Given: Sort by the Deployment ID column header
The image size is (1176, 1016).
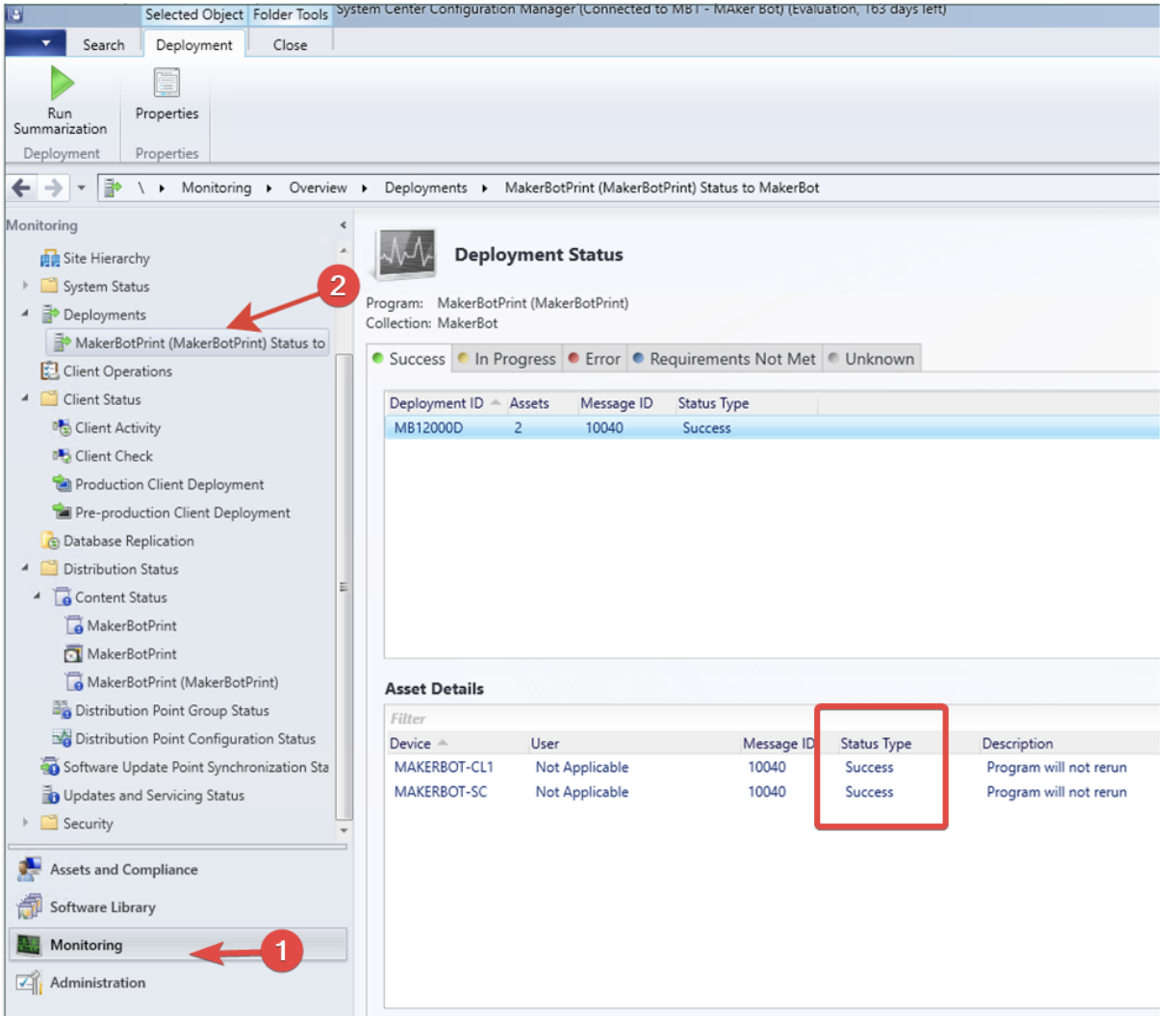Looking at the screenshot, I should tap(437, 403).
